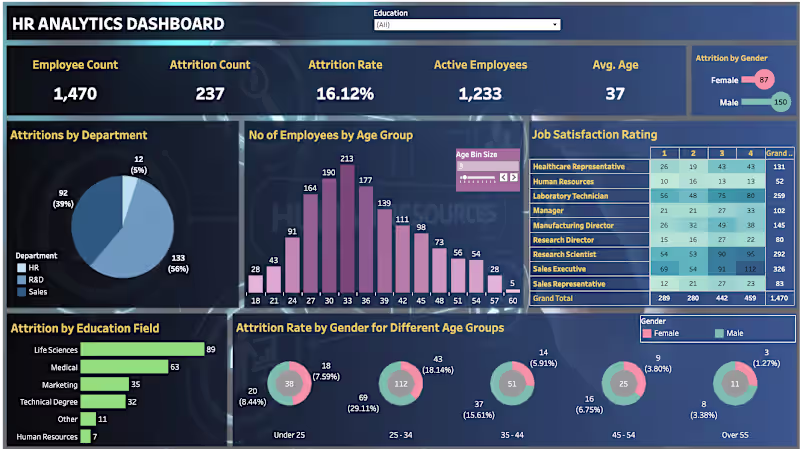Click Manufacturing Director row header

point(589,225)
